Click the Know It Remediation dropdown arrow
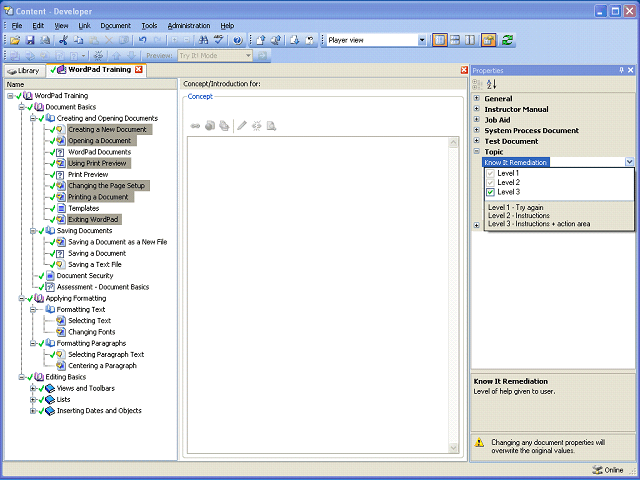 click(x=629, y=162)
